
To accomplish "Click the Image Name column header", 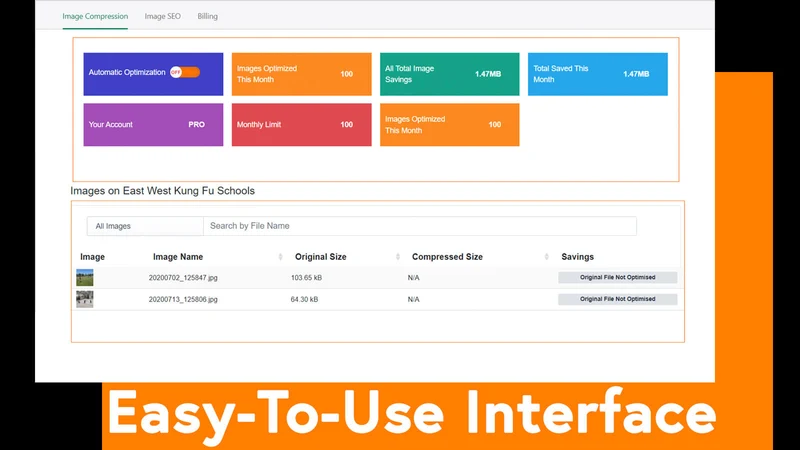I will click(x=178, y=257).
